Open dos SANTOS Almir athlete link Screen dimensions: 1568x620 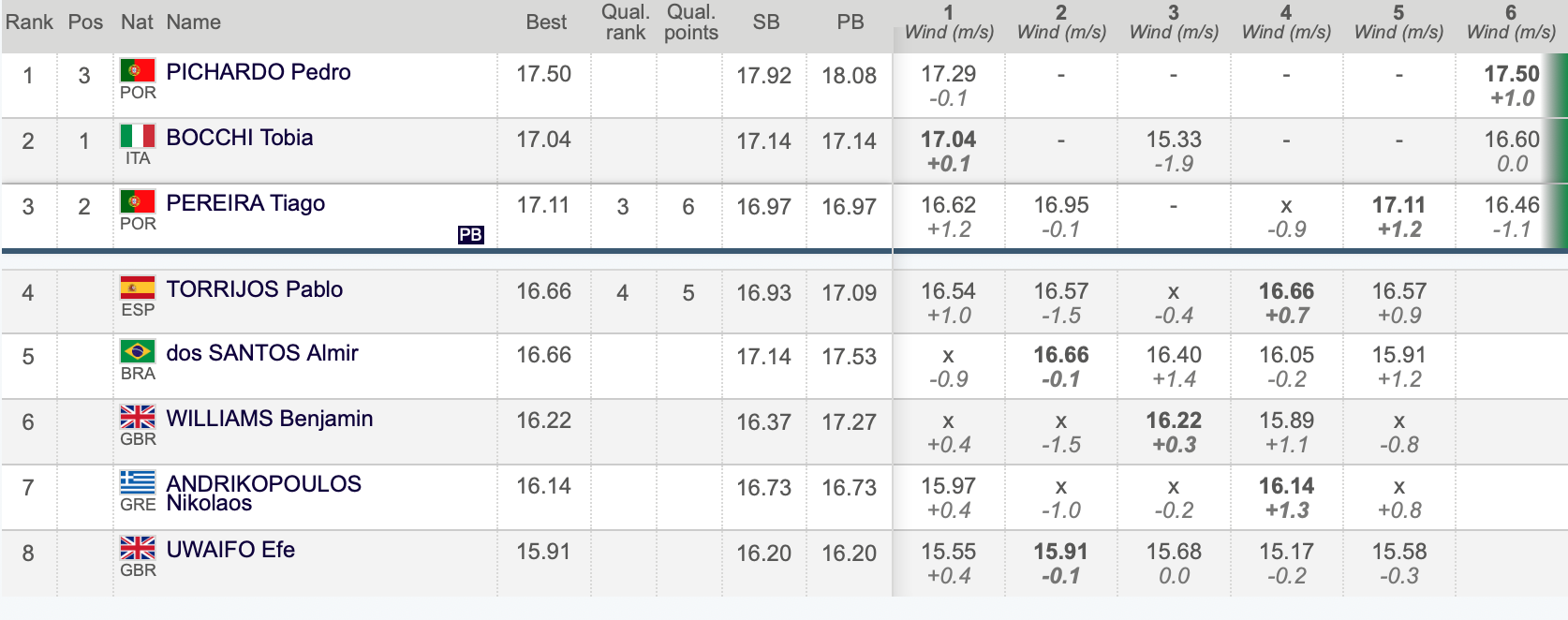[262, 353]
